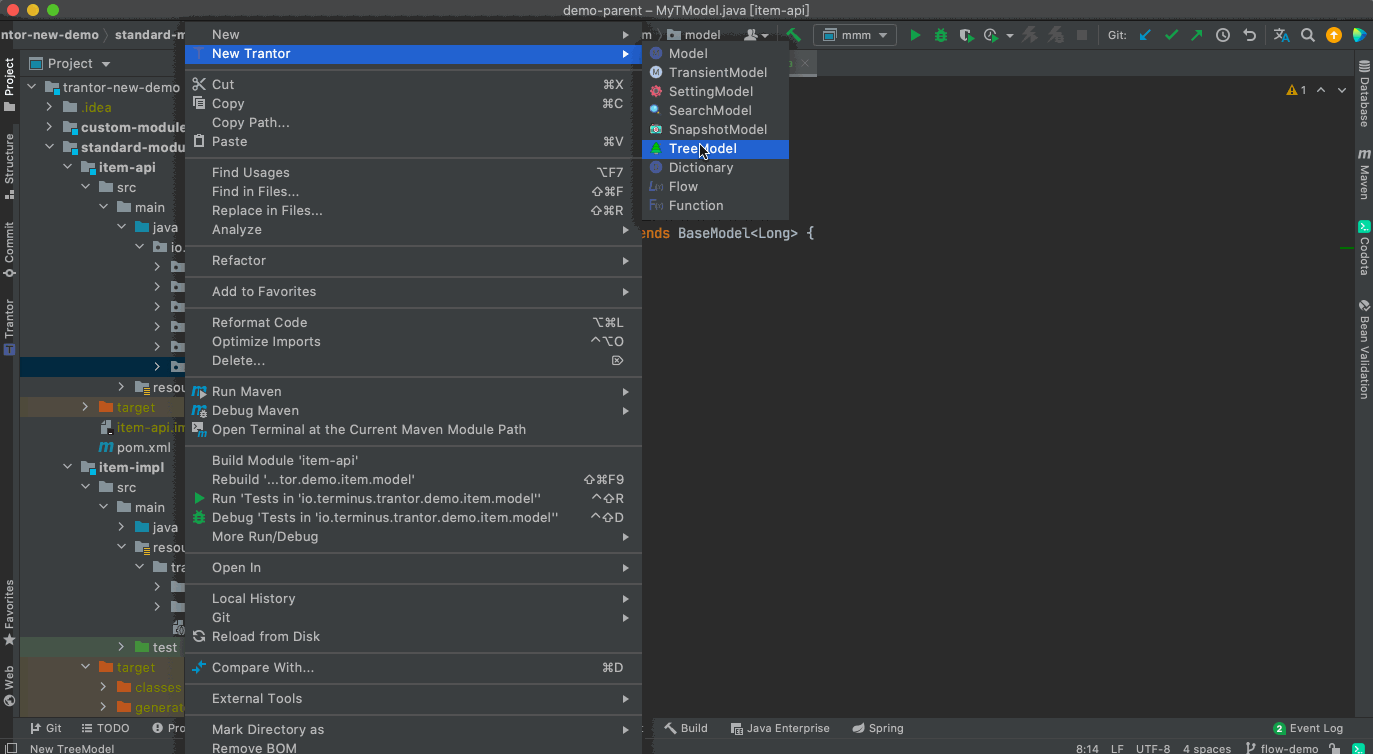Open Search Everywhere magnifier icon
This screenshot has width=1373, height=754.
coord(1308,35)
